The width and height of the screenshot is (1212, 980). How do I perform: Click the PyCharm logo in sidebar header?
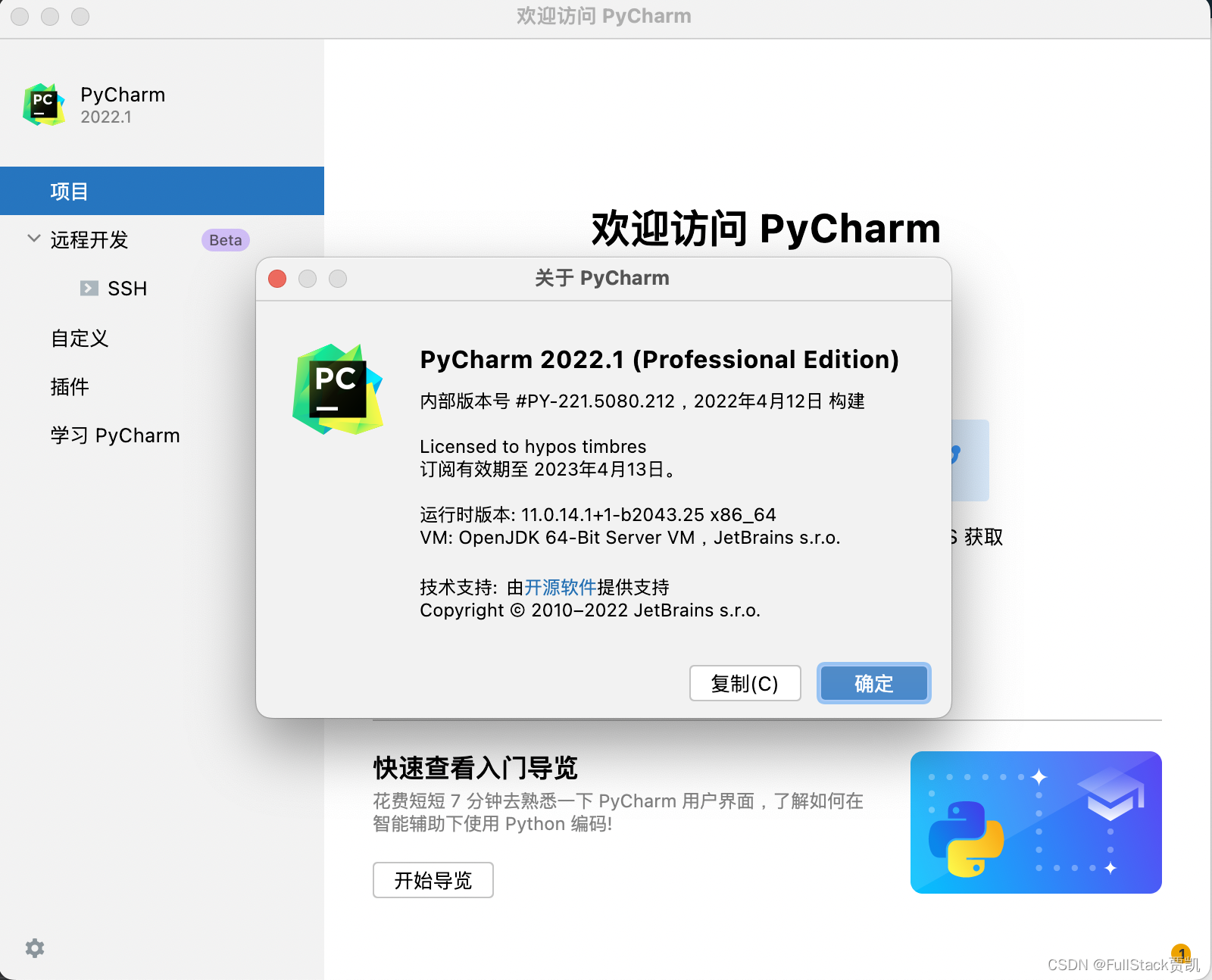click(44, 105)
